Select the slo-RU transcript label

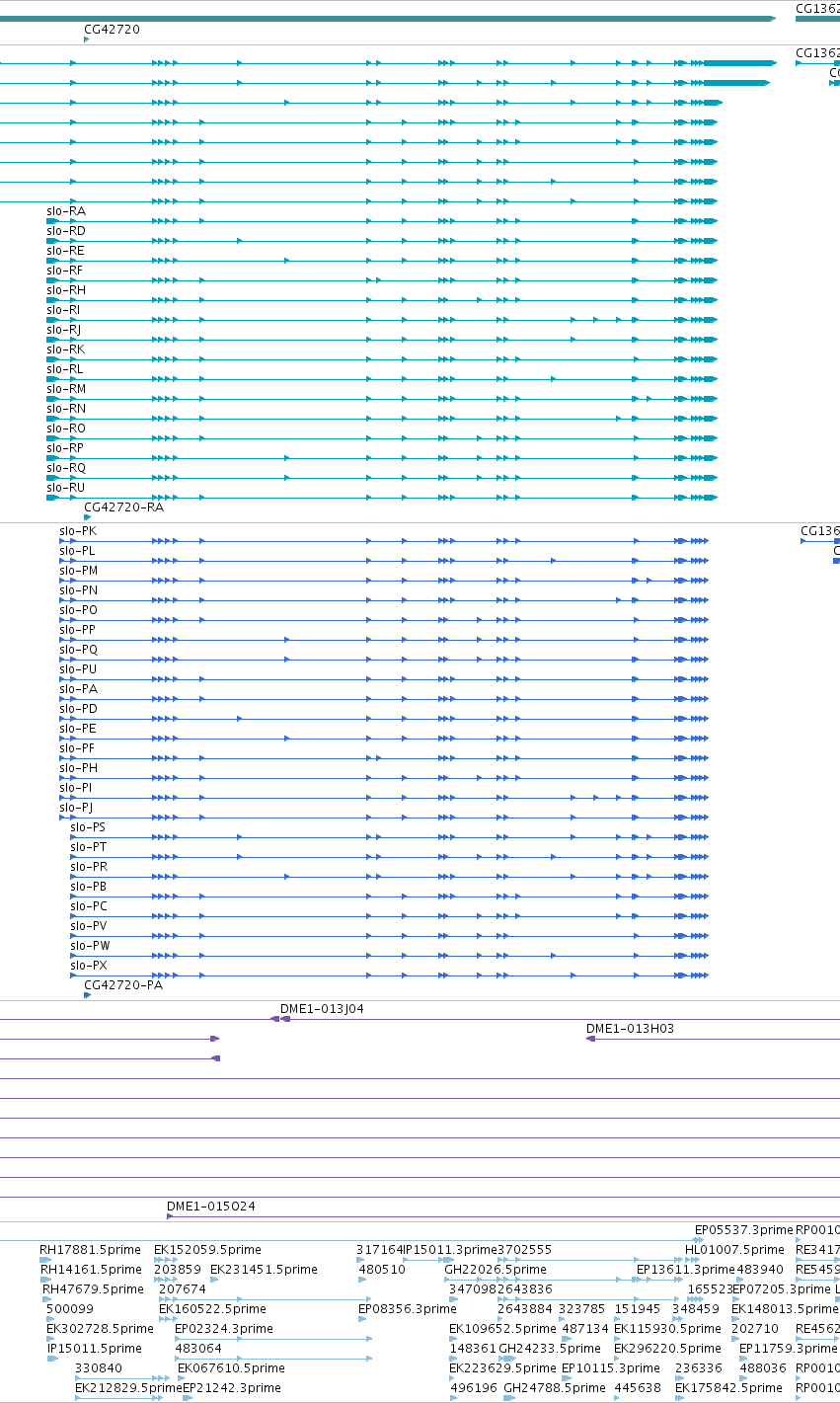[x=66, y=488]
